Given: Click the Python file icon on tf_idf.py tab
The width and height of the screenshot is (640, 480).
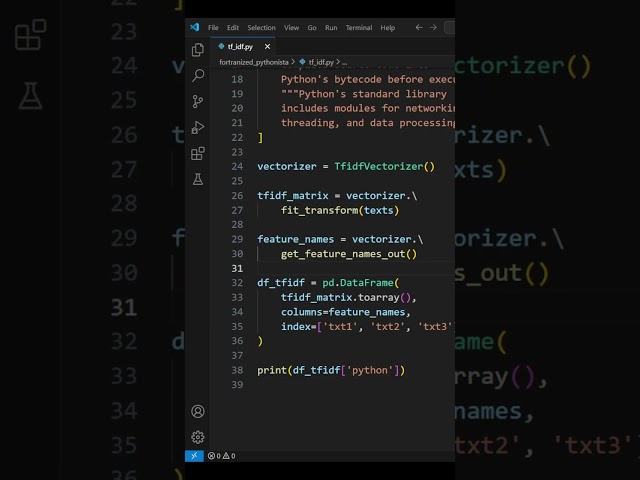Looking at the screenshot, I should pyautogui.click(x=221, y=46).
